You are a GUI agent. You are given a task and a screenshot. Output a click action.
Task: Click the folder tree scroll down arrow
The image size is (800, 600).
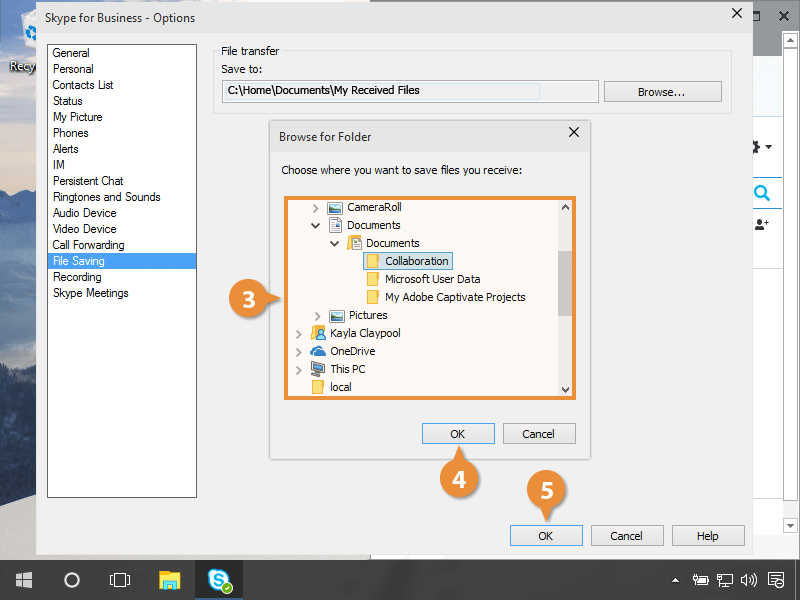point(565,389)
